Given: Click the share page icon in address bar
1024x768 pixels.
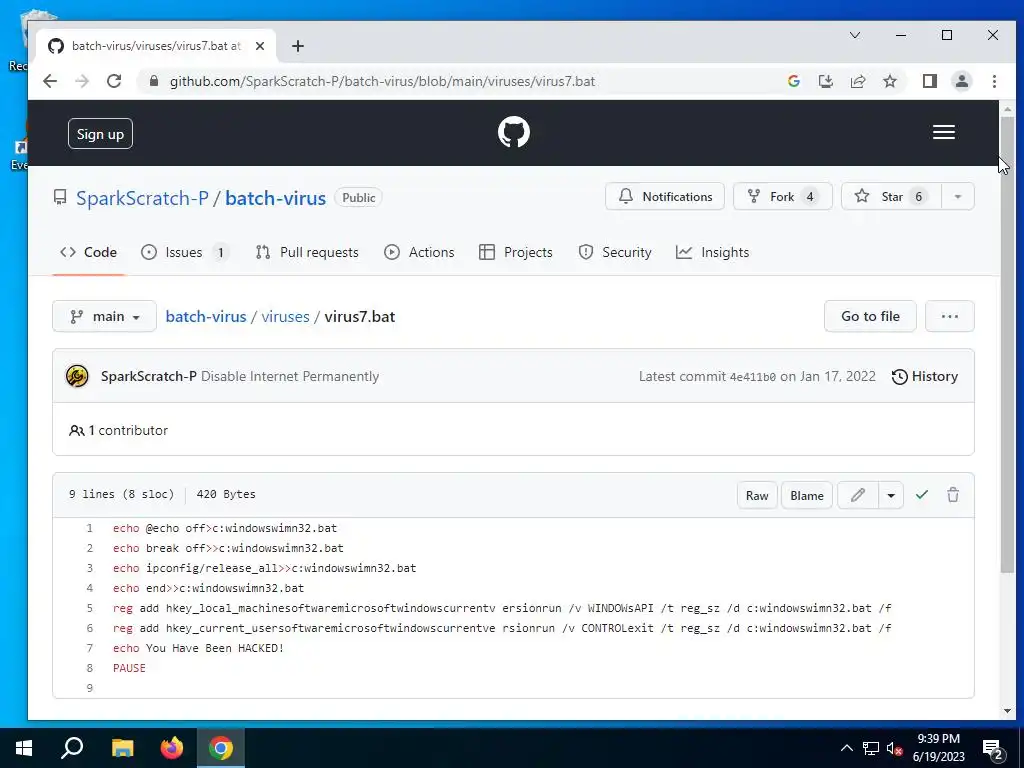Looking at the screenshot, I should tap(857, 82).
